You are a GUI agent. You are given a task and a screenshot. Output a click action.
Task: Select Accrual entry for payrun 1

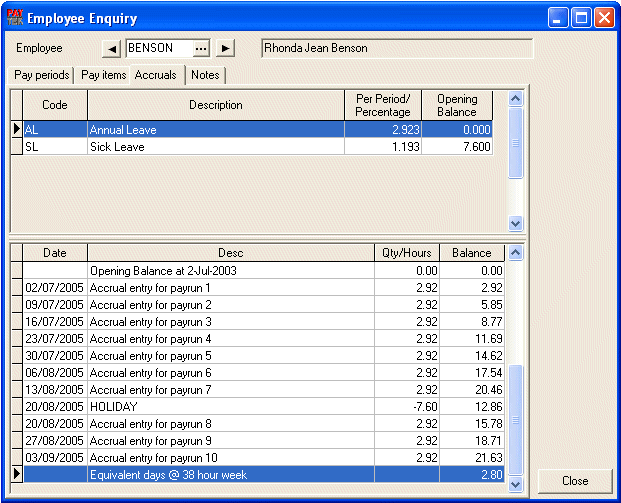click(258, 288)
